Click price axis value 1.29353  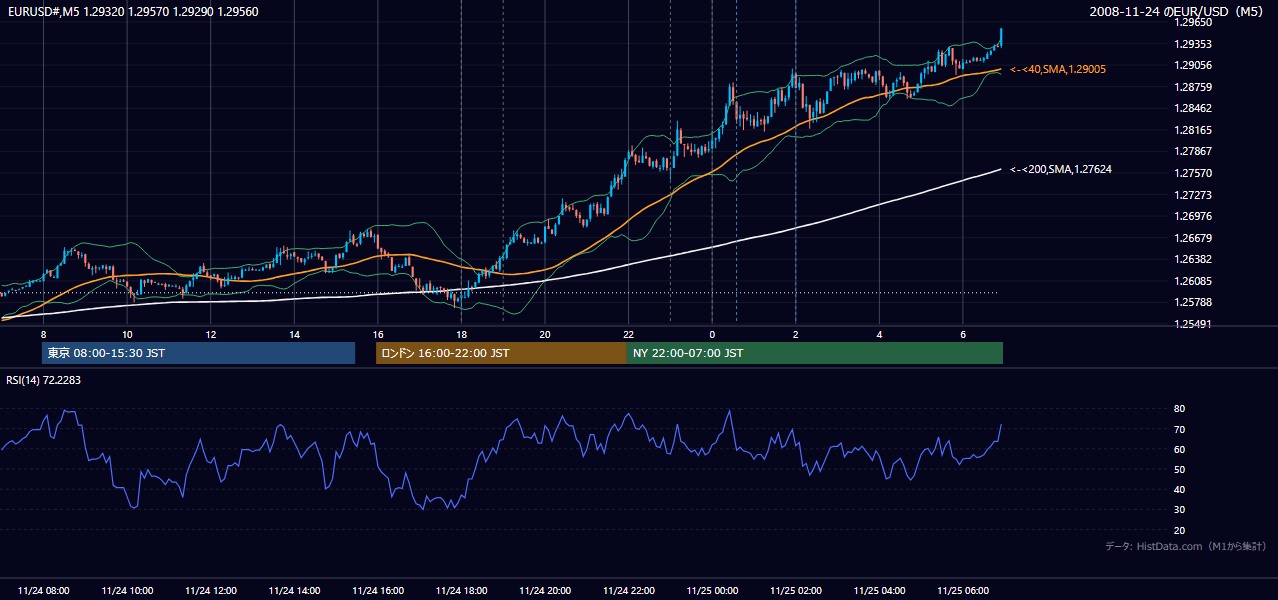pos(1193,44)
